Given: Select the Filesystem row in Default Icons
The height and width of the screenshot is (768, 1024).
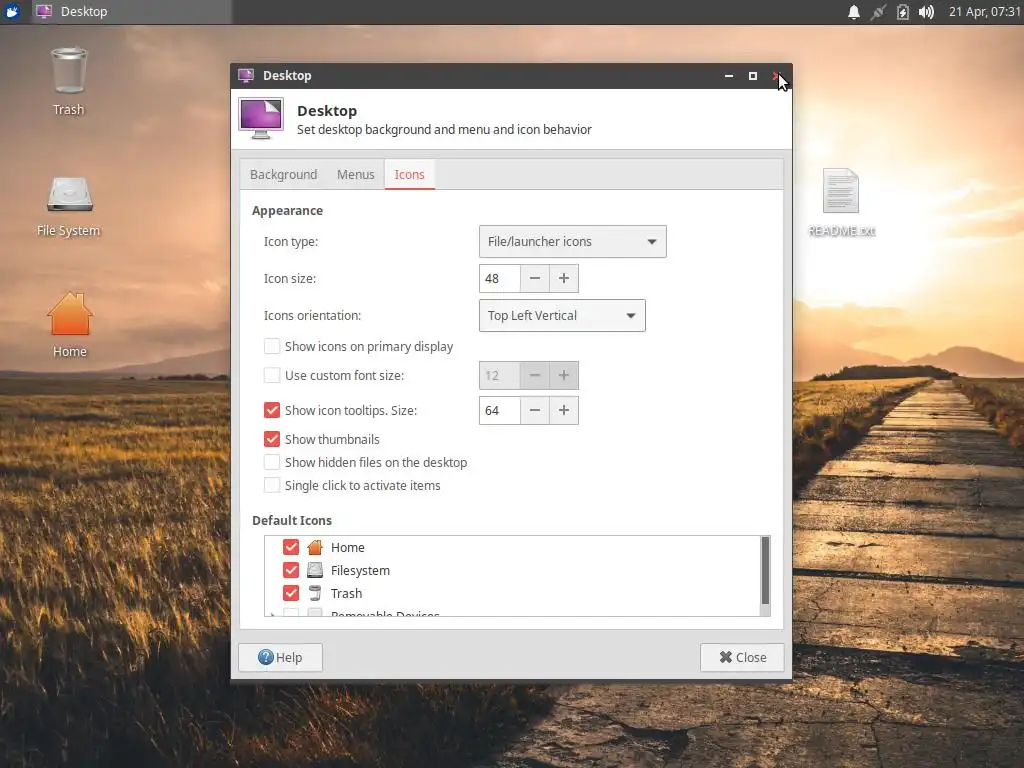Looking at the screenshot, I should tap(513, 570).
